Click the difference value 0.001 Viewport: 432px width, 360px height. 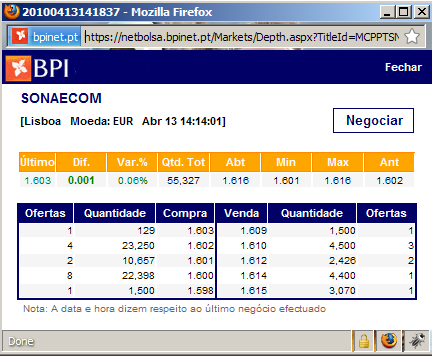coord(81,180)
